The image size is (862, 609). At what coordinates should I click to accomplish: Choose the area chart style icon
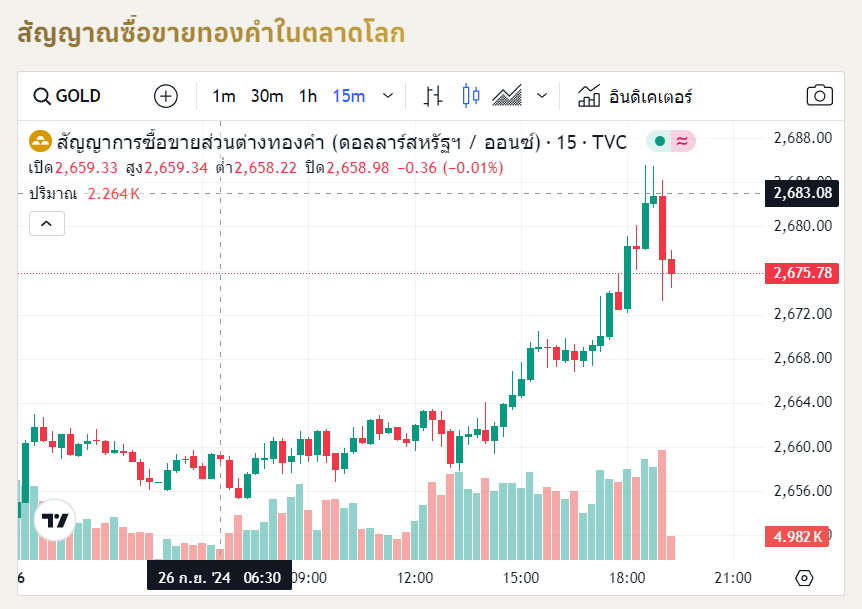pyautogui.click(x=508, y=96)
